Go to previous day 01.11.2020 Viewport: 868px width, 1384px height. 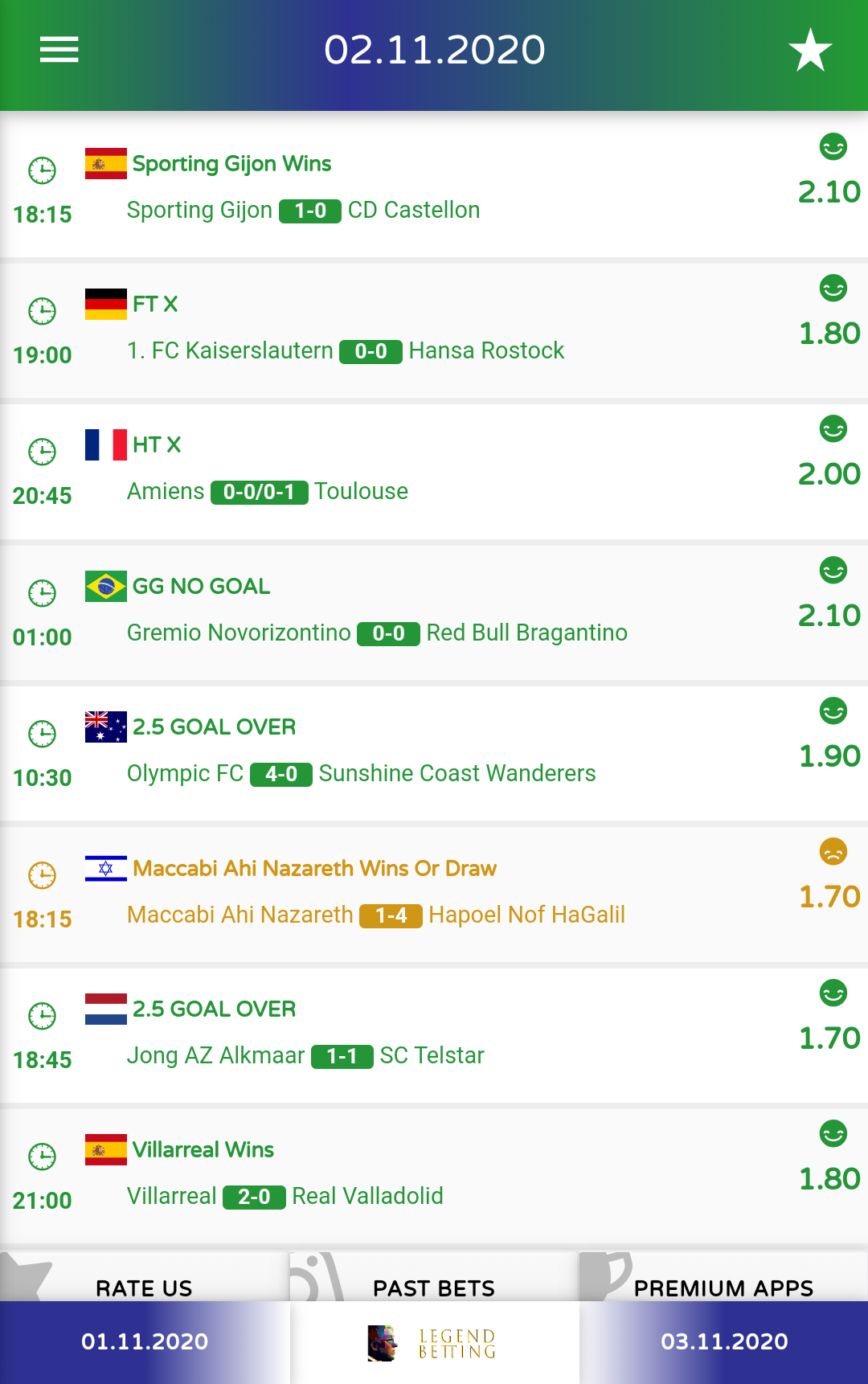[x=145, y=1342]
